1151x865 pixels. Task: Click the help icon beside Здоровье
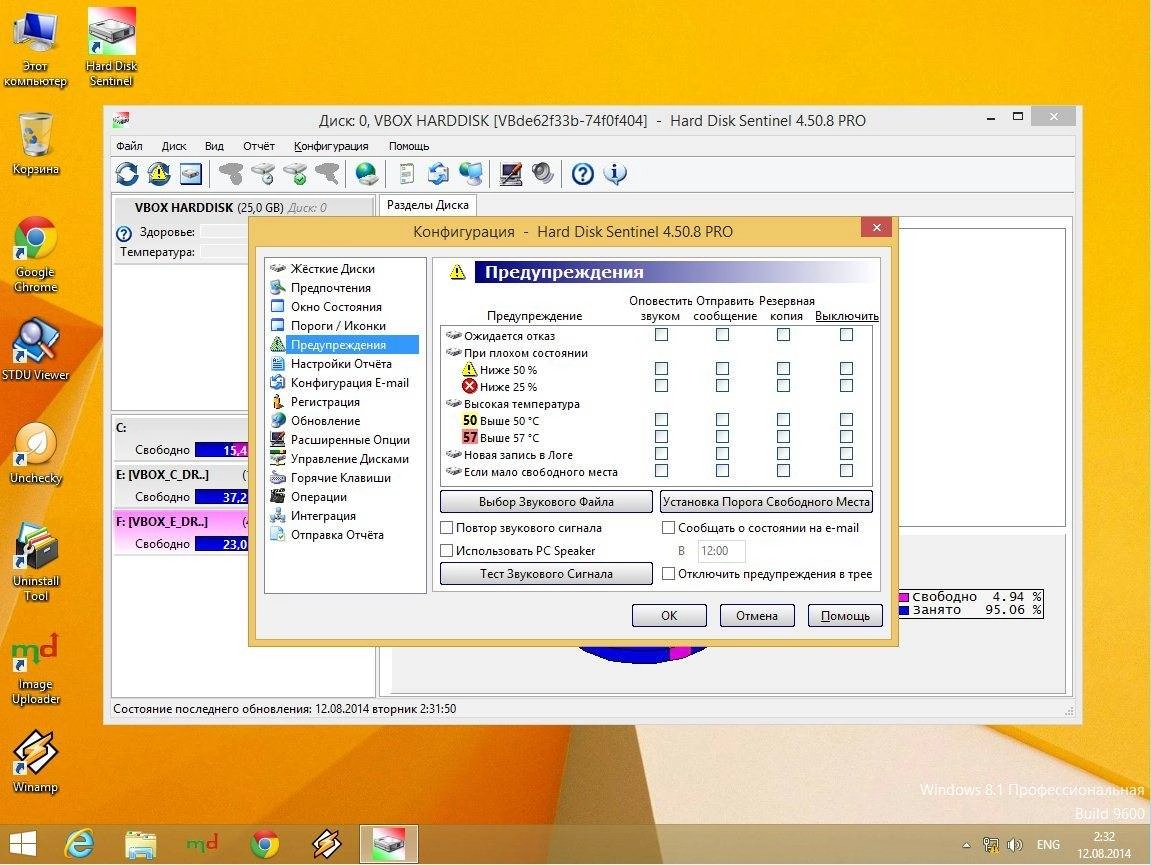coord(123,234)
